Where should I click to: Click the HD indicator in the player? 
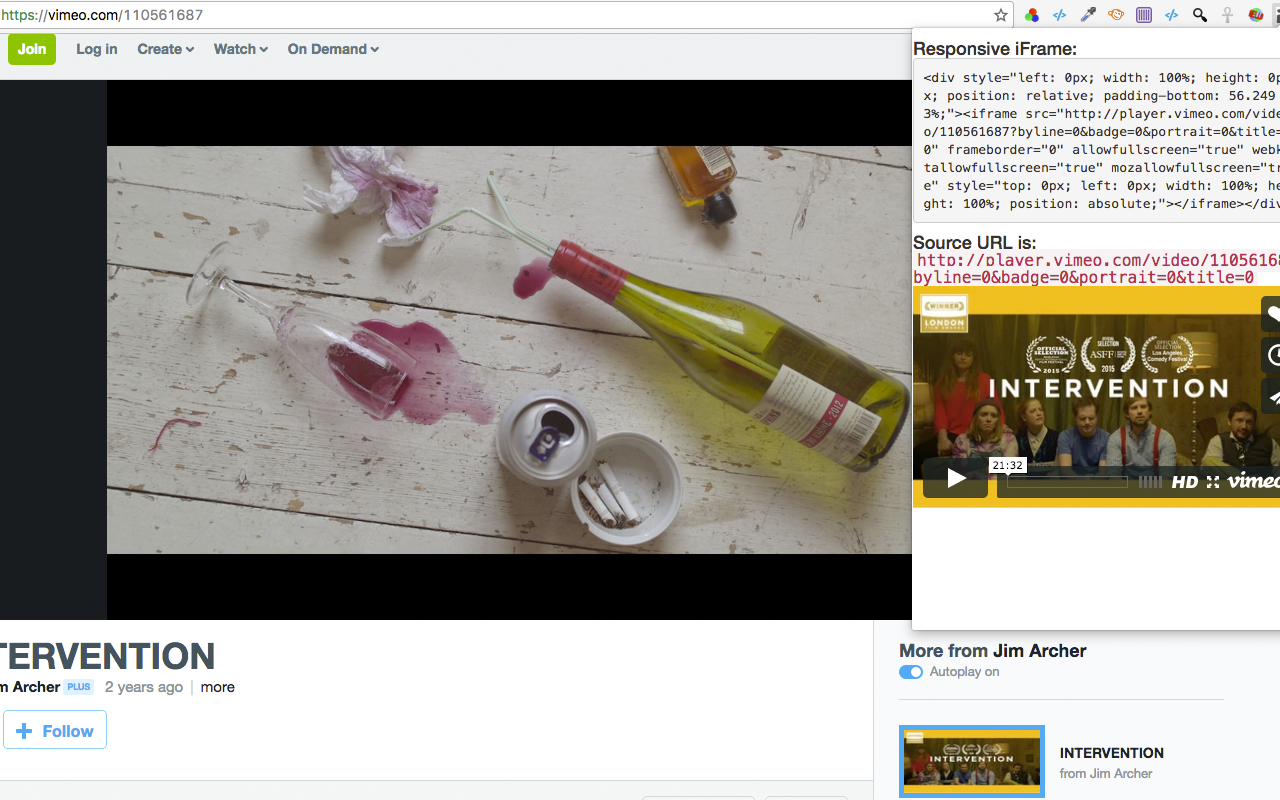pyautogui.click(x=1185, y=481)
